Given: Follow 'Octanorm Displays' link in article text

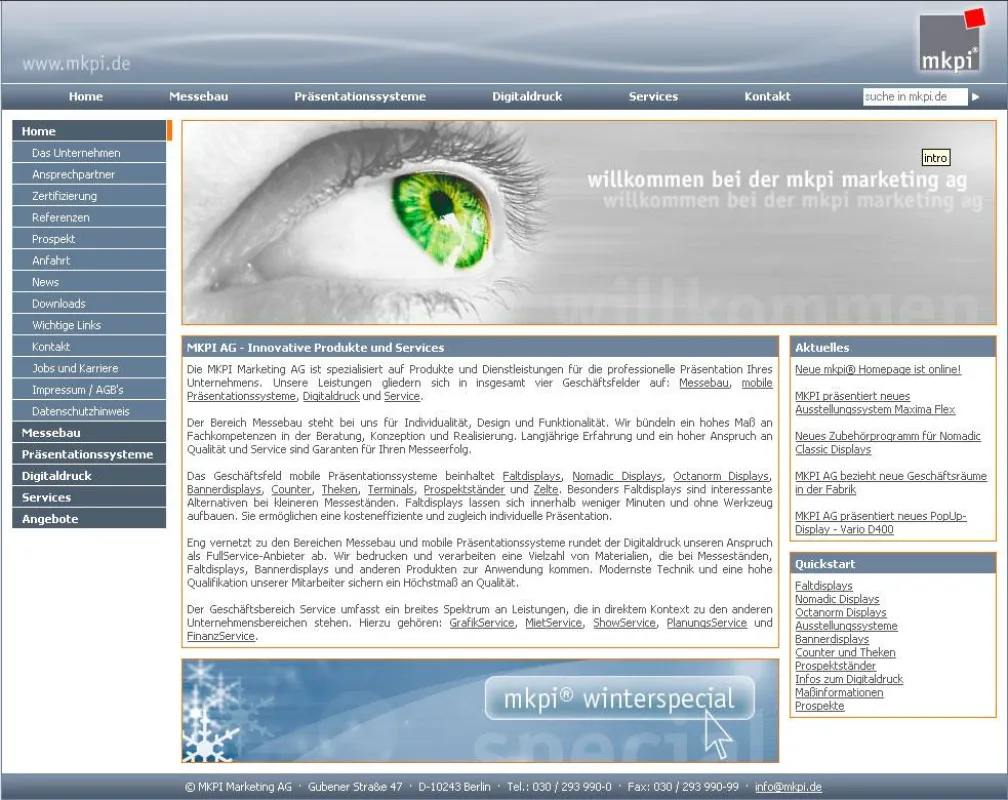Looking at the screenshot, I should click(x=721, y=476).
